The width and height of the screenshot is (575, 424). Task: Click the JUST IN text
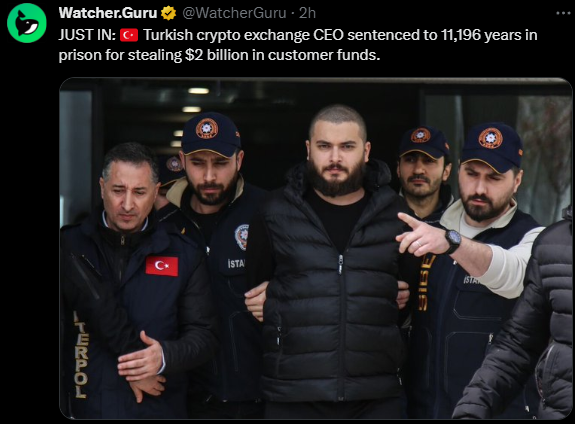[x=87, y=35]
